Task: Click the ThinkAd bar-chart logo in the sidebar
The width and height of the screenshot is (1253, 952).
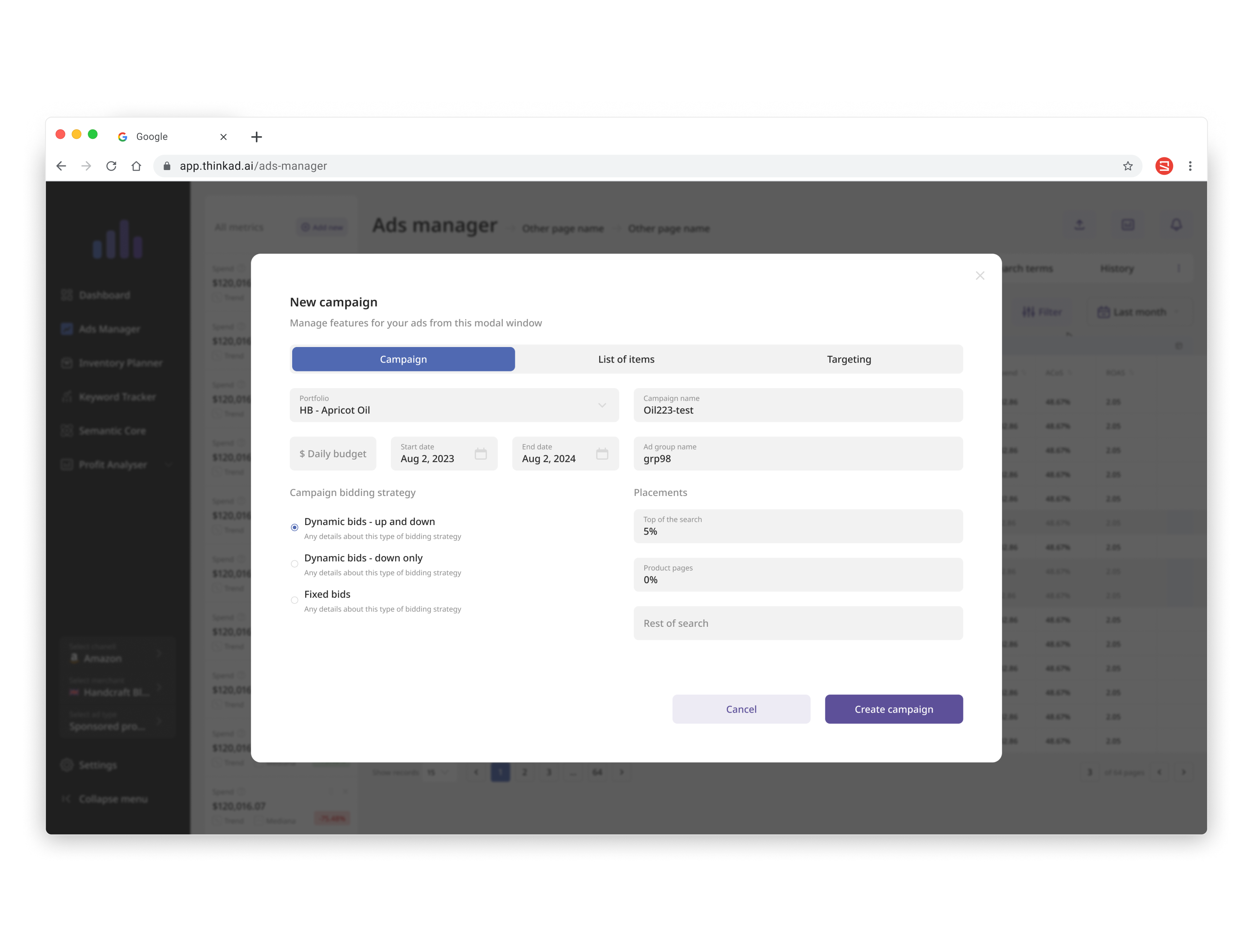Action: (x=117, y=239)
